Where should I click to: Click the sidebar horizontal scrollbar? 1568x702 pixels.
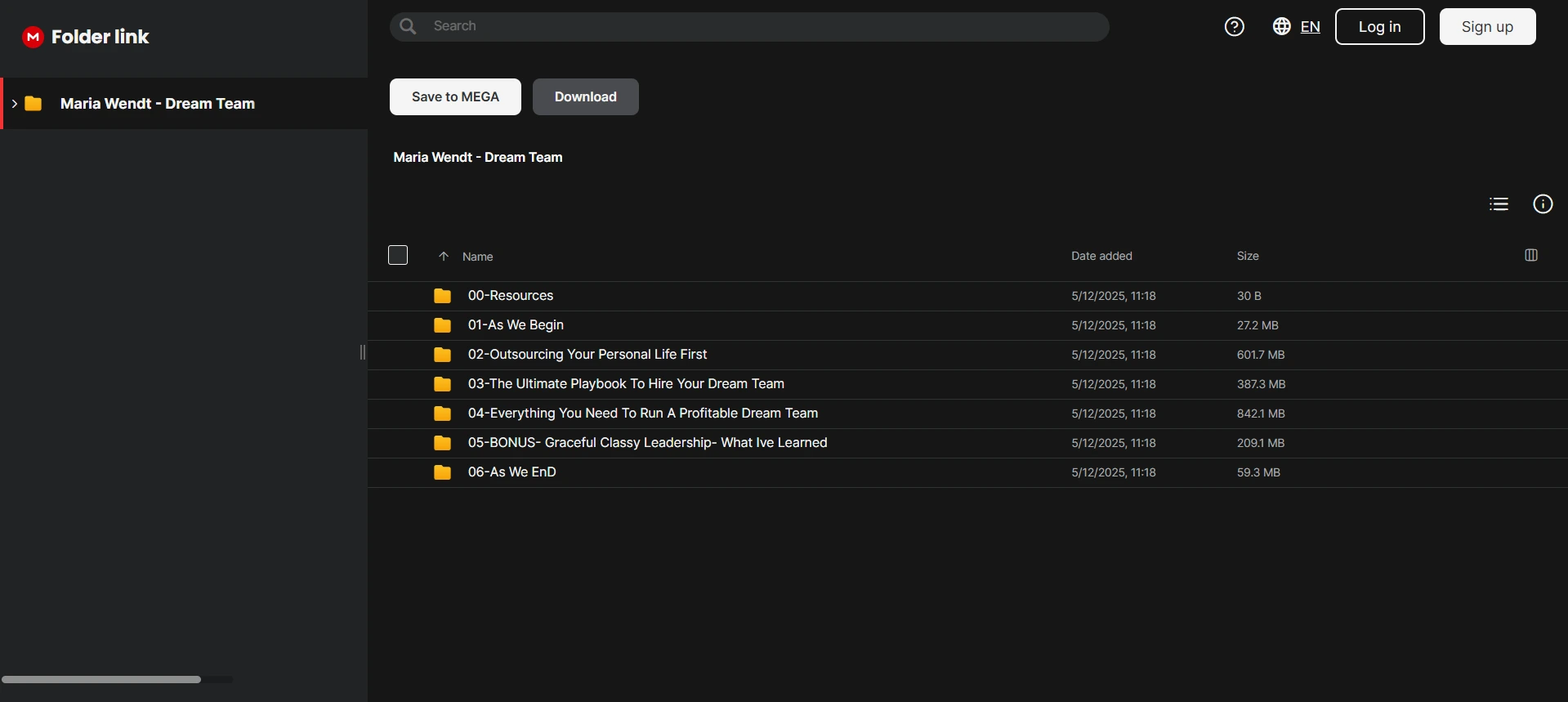point(101,679)
